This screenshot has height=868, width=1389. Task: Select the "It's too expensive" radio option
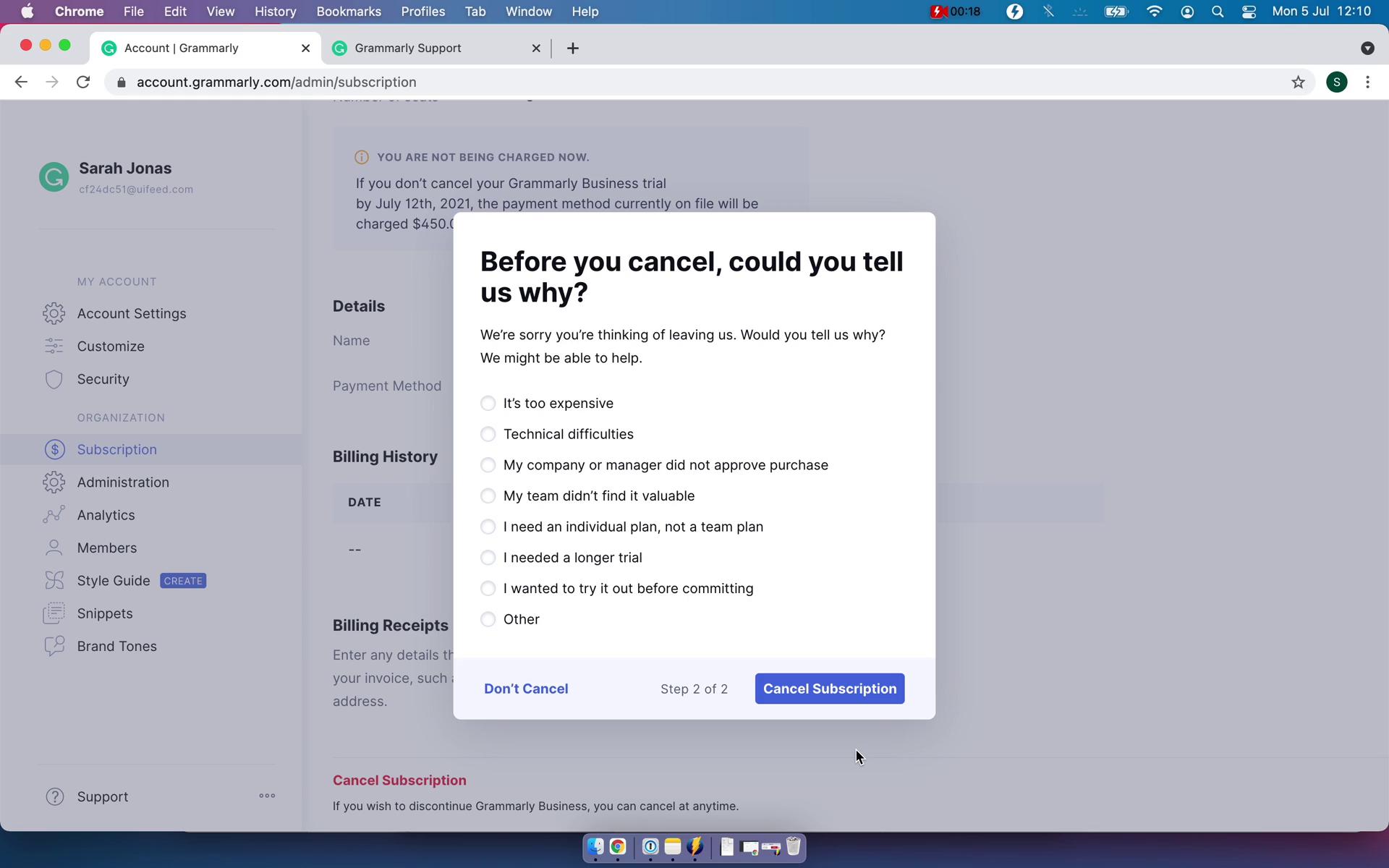tap(488, 404)
